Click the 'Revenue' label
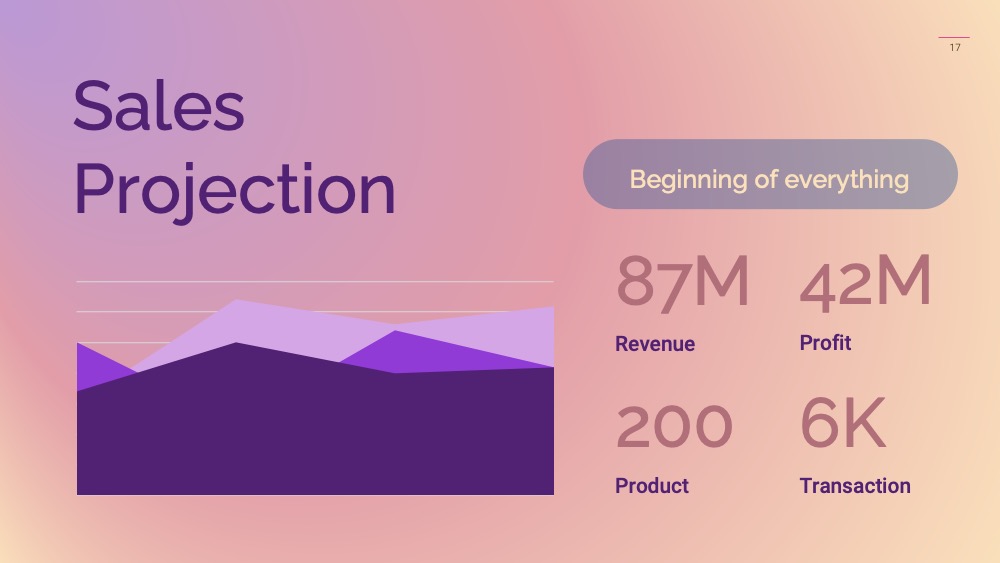 655,344
